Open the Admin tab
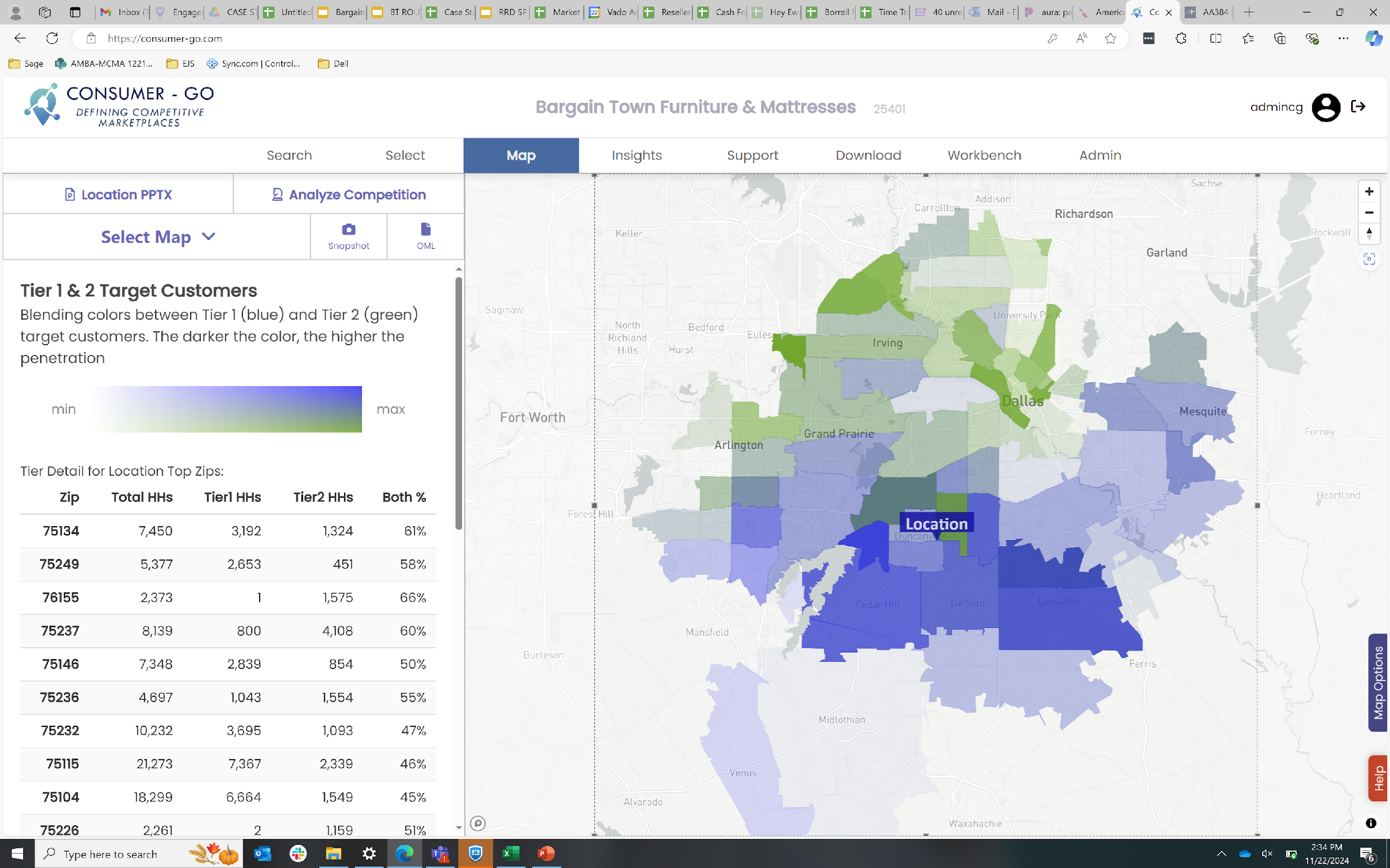Screen dimensions: 1390x868 (x=1100, y=156)
